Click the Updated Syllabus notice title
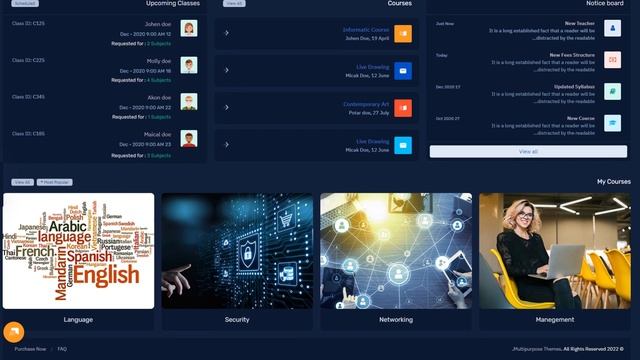The width and height of the screenshot is (640, 360). click(574, 87)
